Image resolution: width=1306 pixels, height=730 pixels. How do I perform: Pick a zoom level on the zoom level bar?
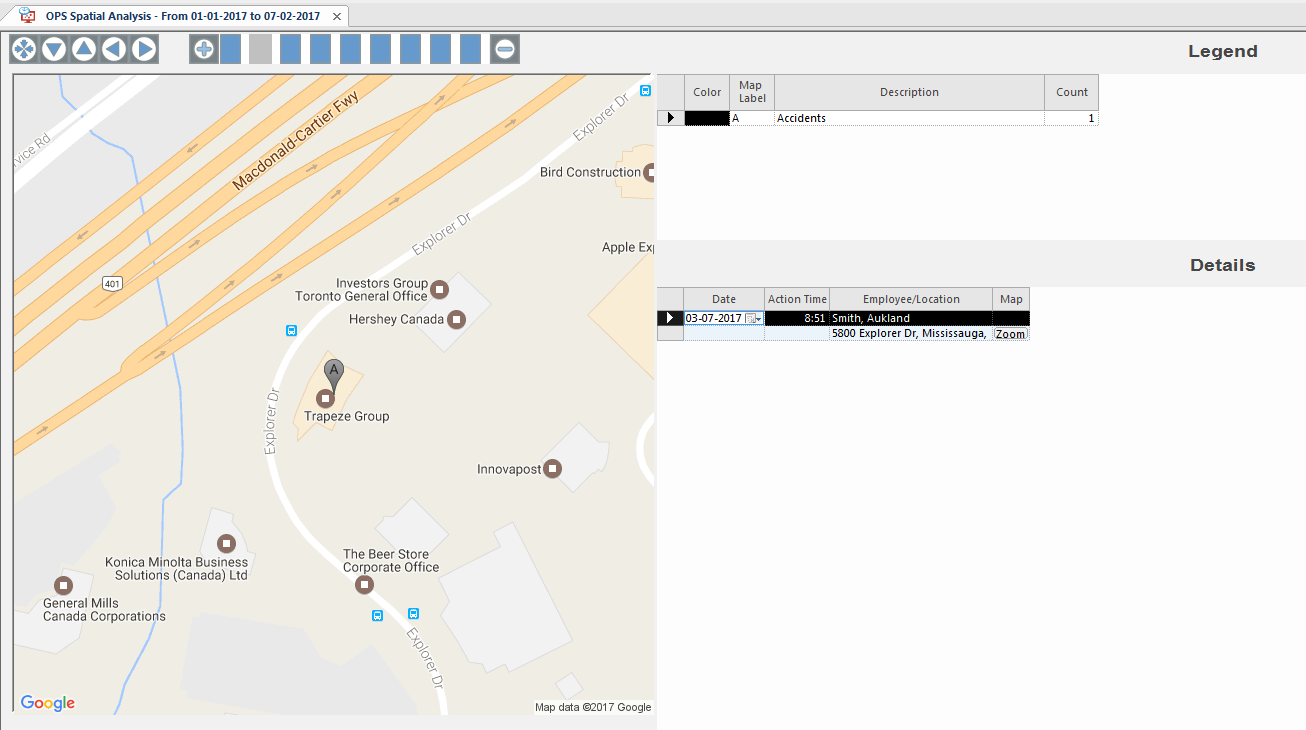[x=350, y=48]
